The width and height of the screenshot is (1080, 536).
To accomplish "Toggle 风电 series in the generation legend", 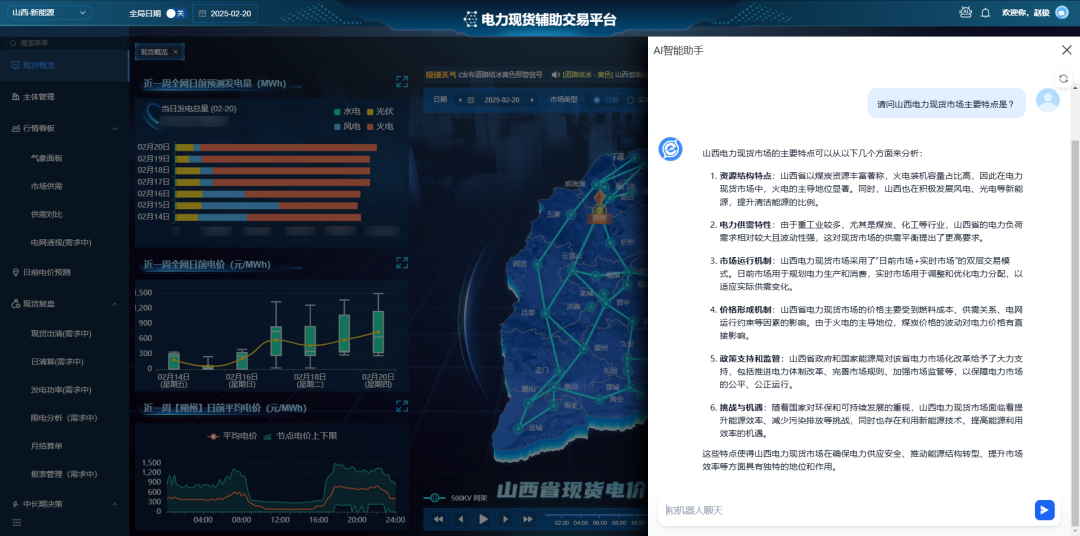I will tap(346, 127).
